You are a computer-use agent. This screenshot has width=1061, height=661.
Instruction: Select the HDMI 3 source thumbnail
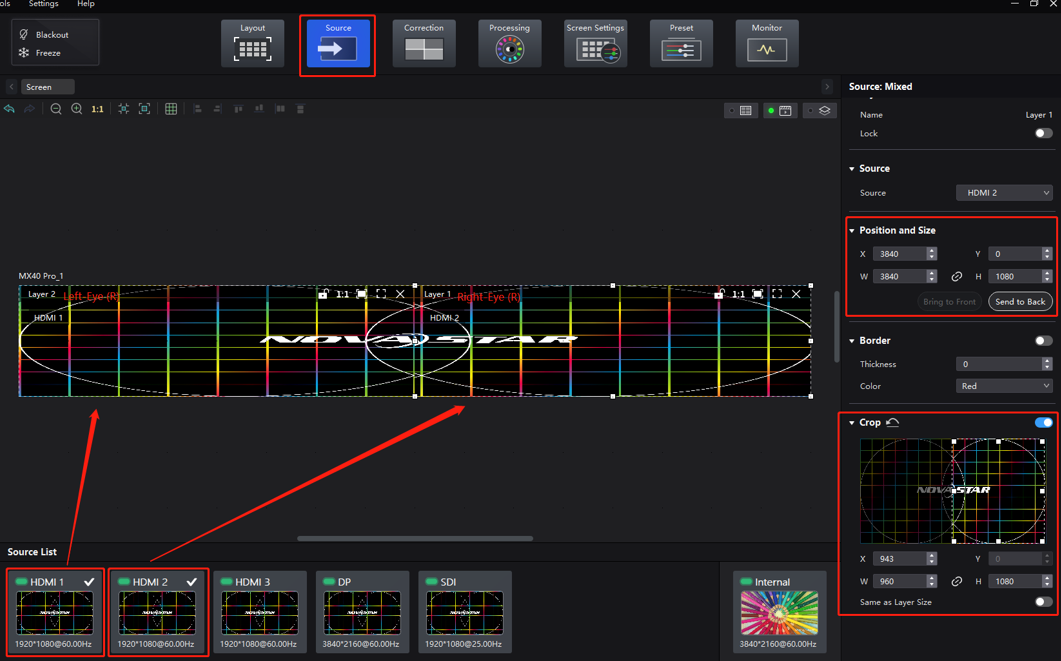click(260, 612)
